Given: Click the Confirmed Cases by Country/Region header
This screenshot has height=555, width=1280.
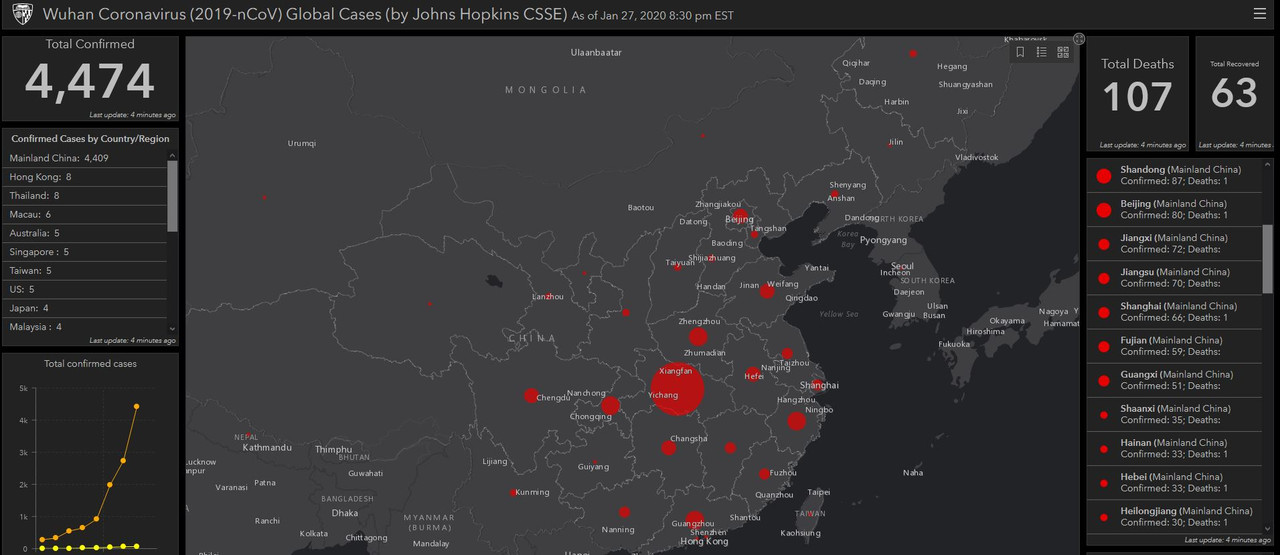Looking at the screenshot, I should (90, 139).
